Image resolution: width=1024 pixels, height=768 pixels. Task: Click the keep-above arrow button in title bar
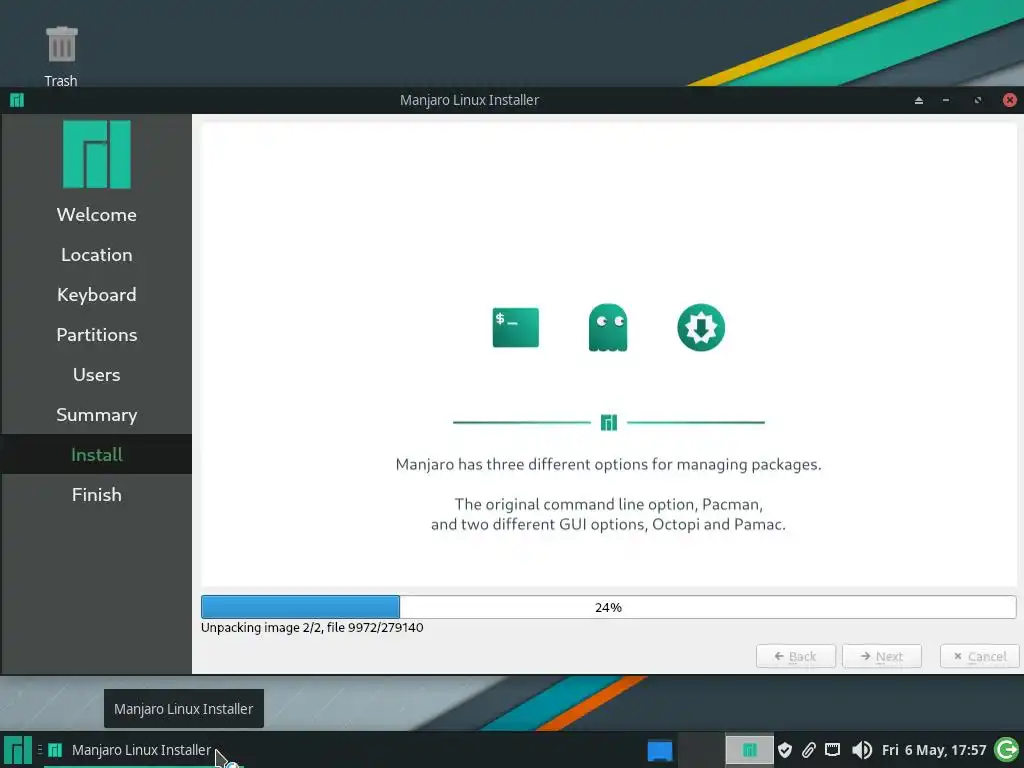point(919,100)
